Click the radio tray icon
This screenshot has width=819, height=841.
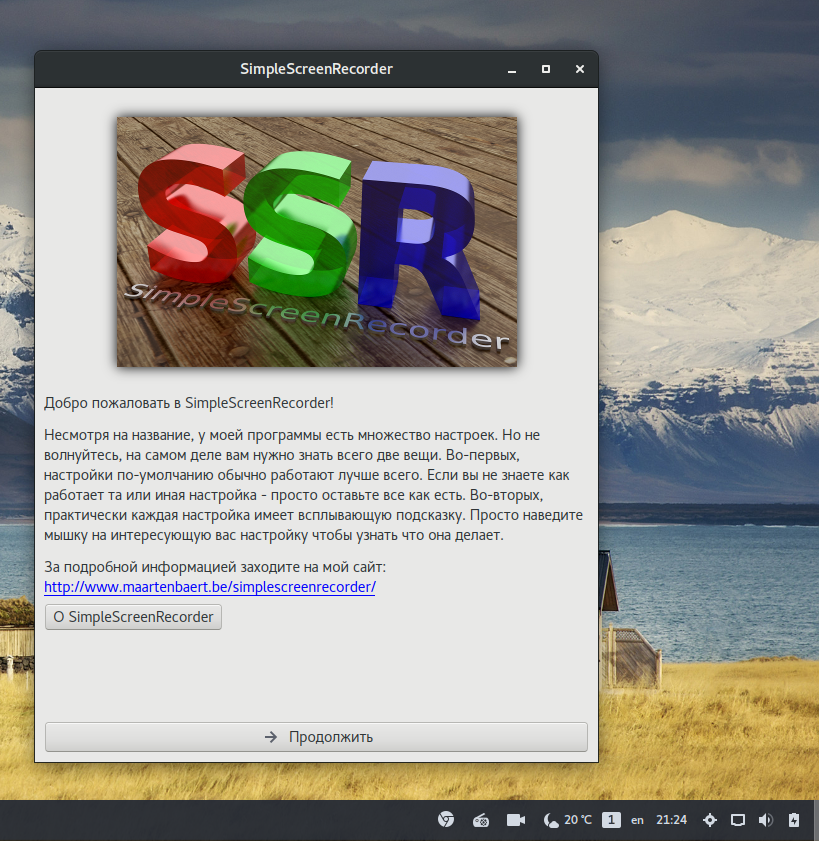tap(481, 820)
